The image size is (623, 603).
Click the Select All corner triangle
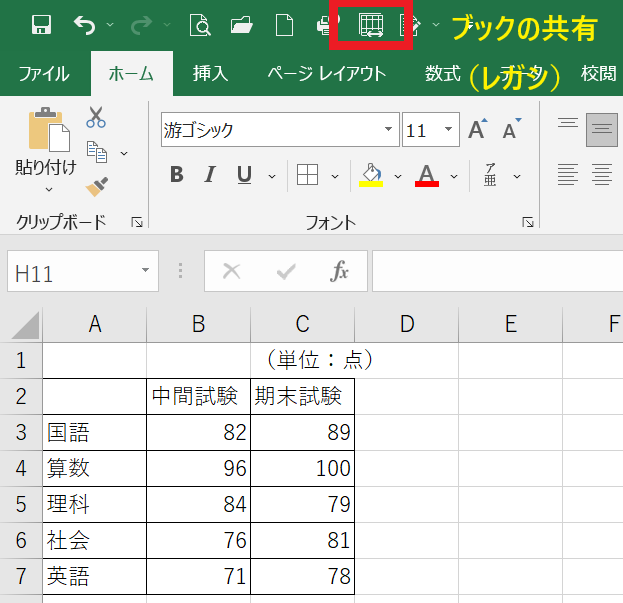pyautogui.click(x=26, y=325)
